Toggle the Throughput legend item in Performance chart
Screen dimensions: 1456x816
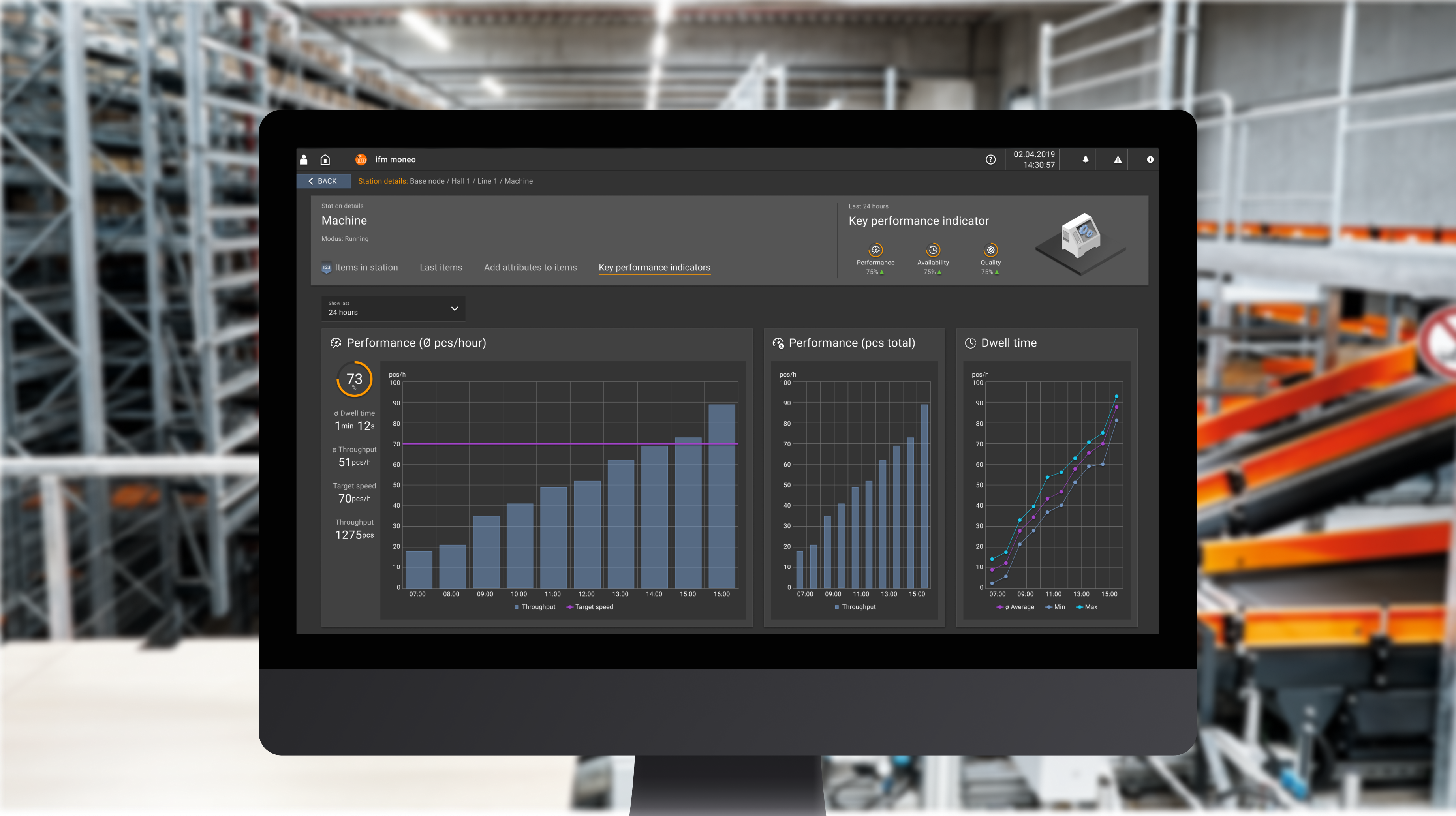coord(525,607)
